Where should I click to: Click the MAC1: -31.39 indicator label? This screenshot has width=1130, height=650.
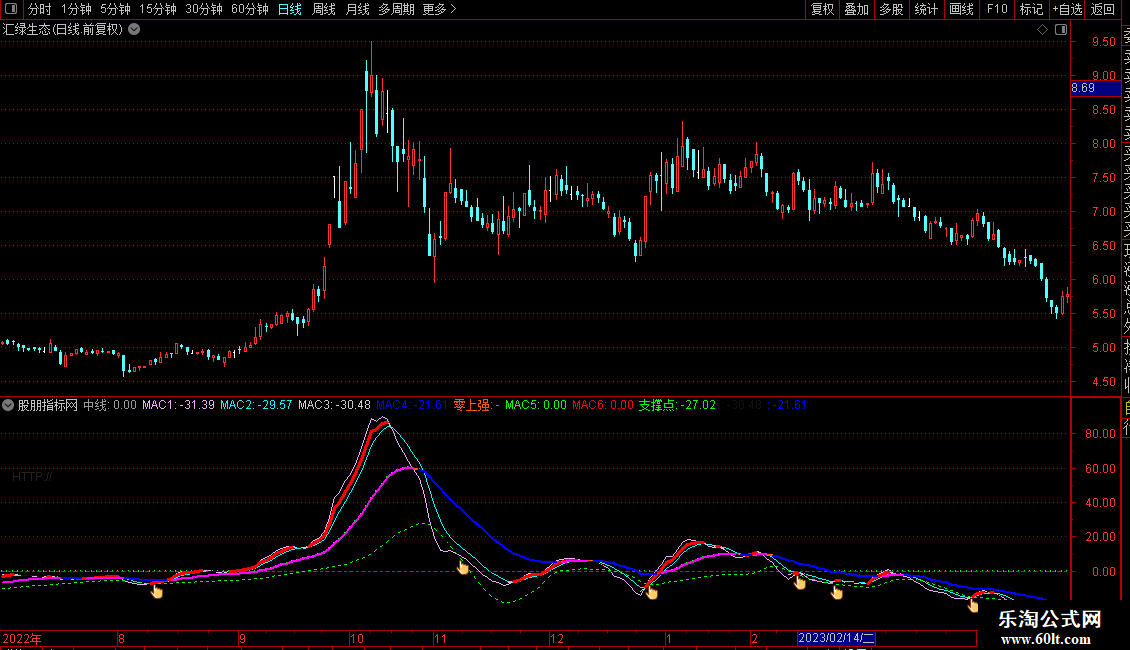[x=178, y=405]
